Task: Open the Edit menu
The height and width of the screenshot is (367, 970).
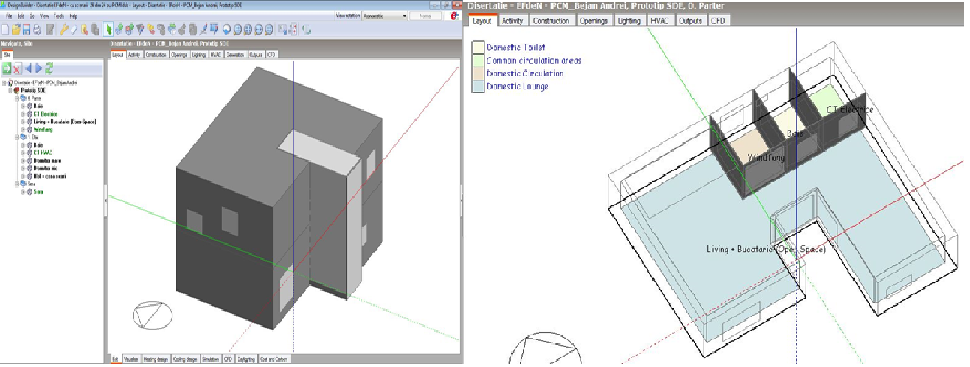Action: (20, 16)
